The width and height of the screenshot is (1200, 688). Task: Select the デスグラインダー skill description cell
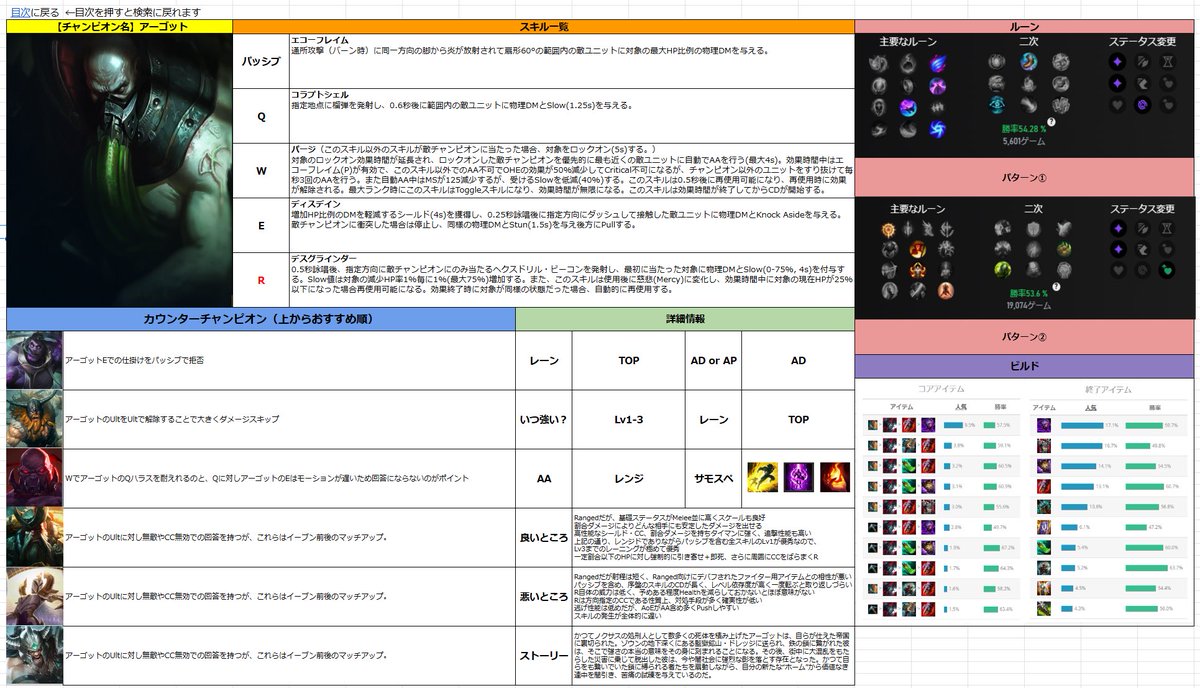pyautogui.click(x=572, y=280)
